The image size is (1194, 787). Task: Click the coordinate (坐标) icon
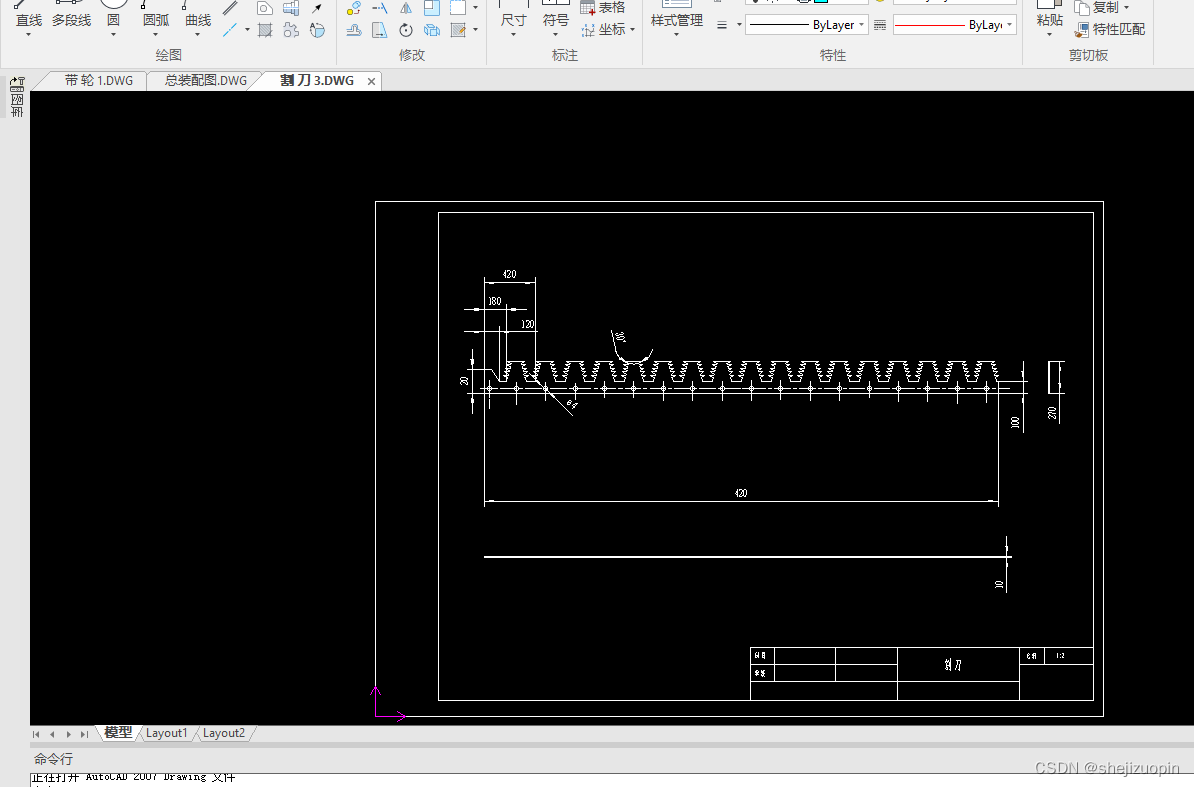(588, 30)
